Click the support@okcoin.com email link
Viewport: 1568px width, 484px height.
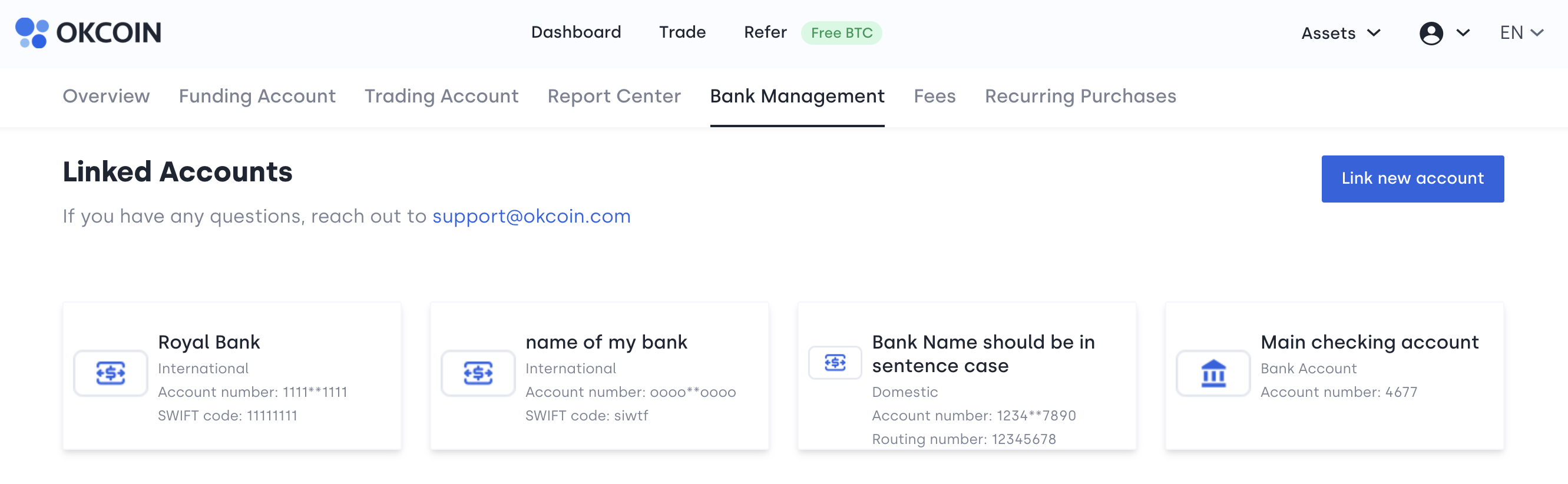pos(531,217)
